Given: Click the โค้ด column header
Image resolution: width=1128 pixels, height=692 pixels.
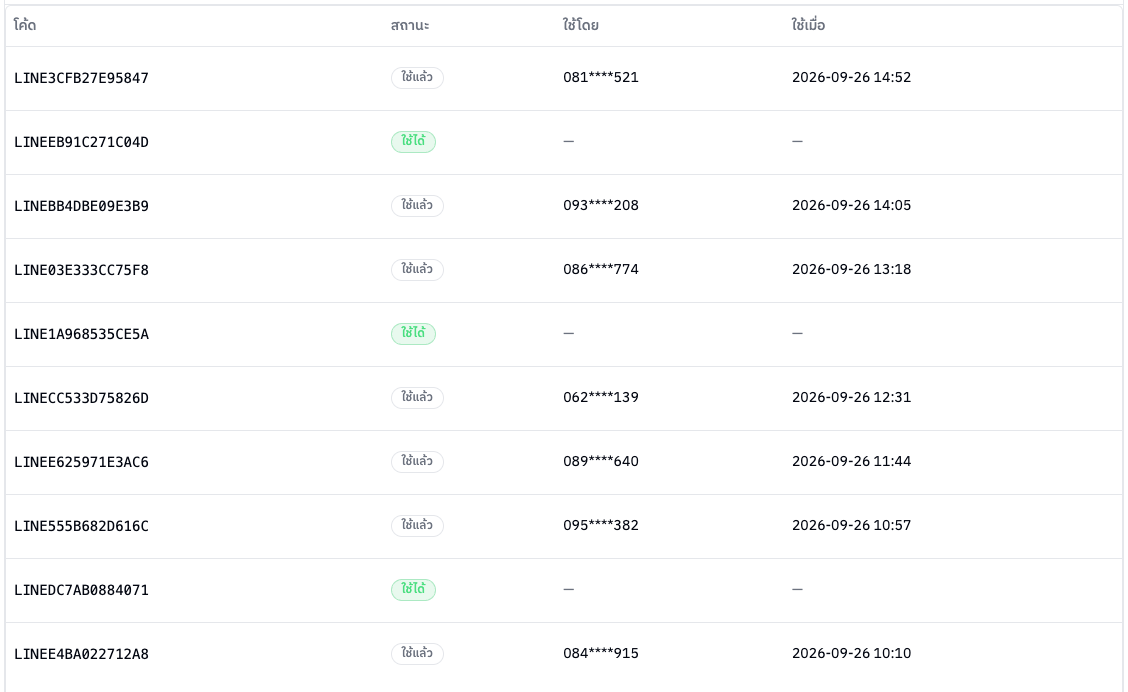Looking at the screenshot, I should coord(25,25).
